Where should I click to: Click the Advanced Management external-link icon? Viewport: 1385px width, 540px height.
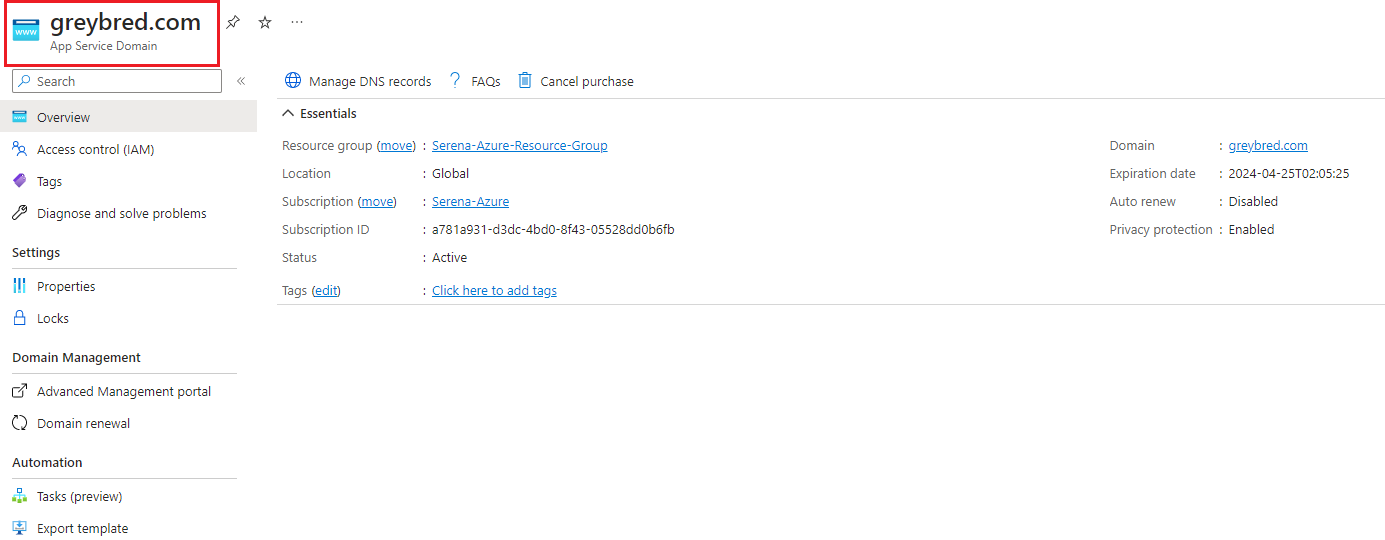point(19,391)
